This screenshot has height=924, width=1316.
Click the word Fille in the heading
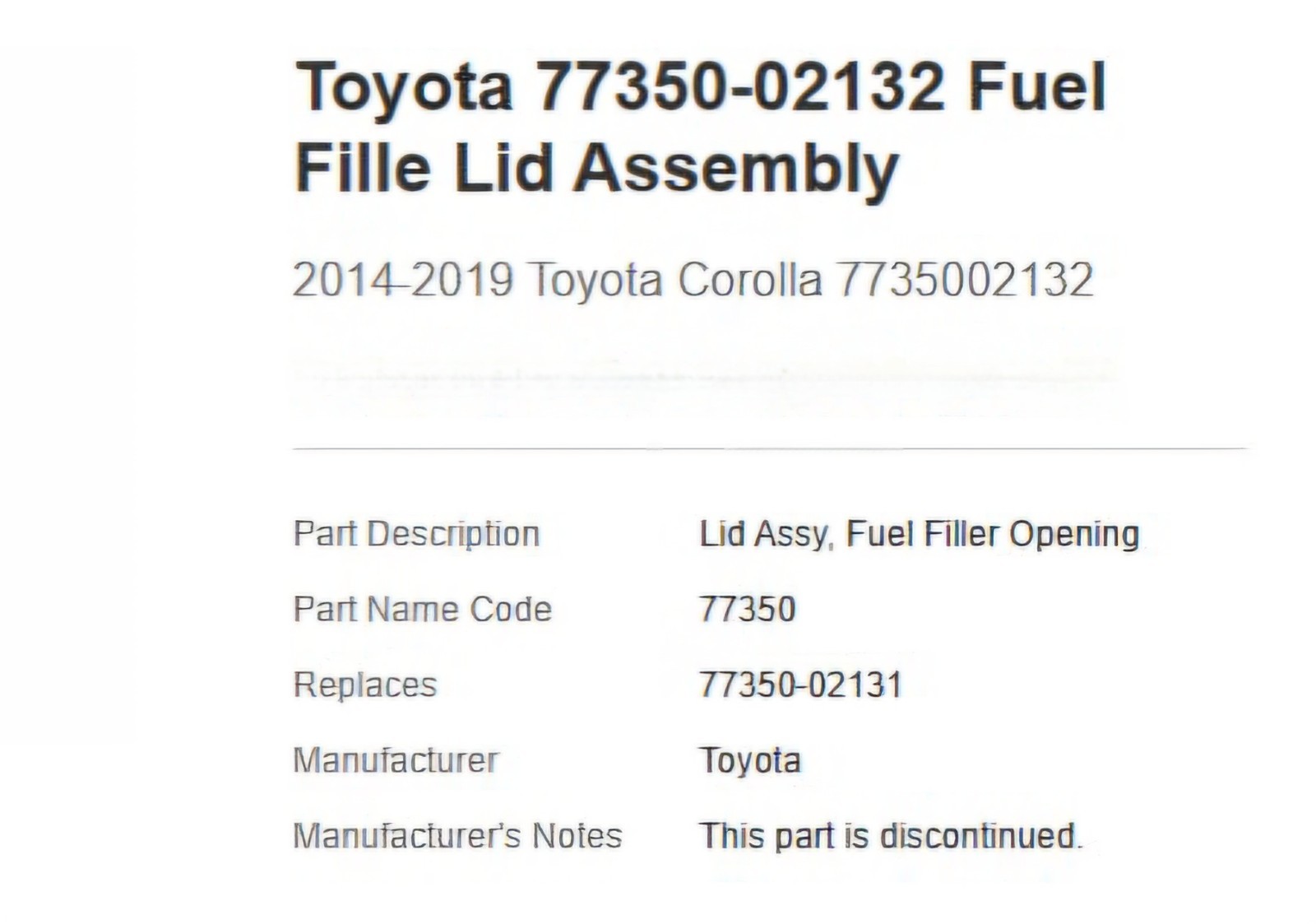[x=363, y=168]
